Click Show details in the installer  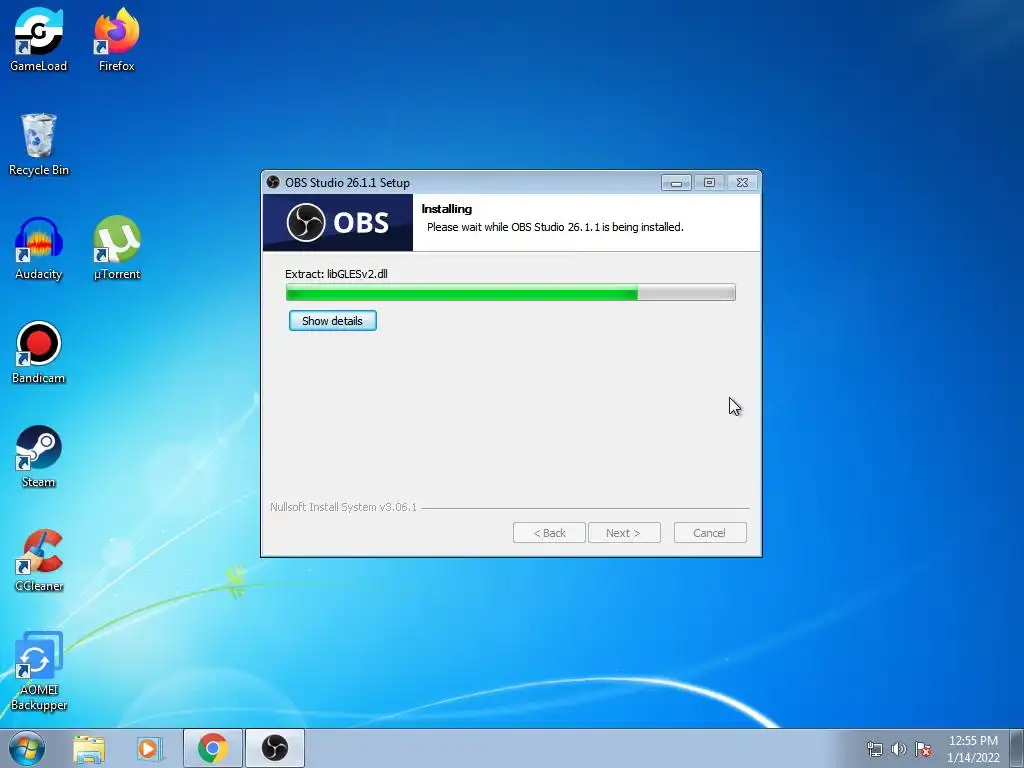pyautogui.click(x=332, y=321)
